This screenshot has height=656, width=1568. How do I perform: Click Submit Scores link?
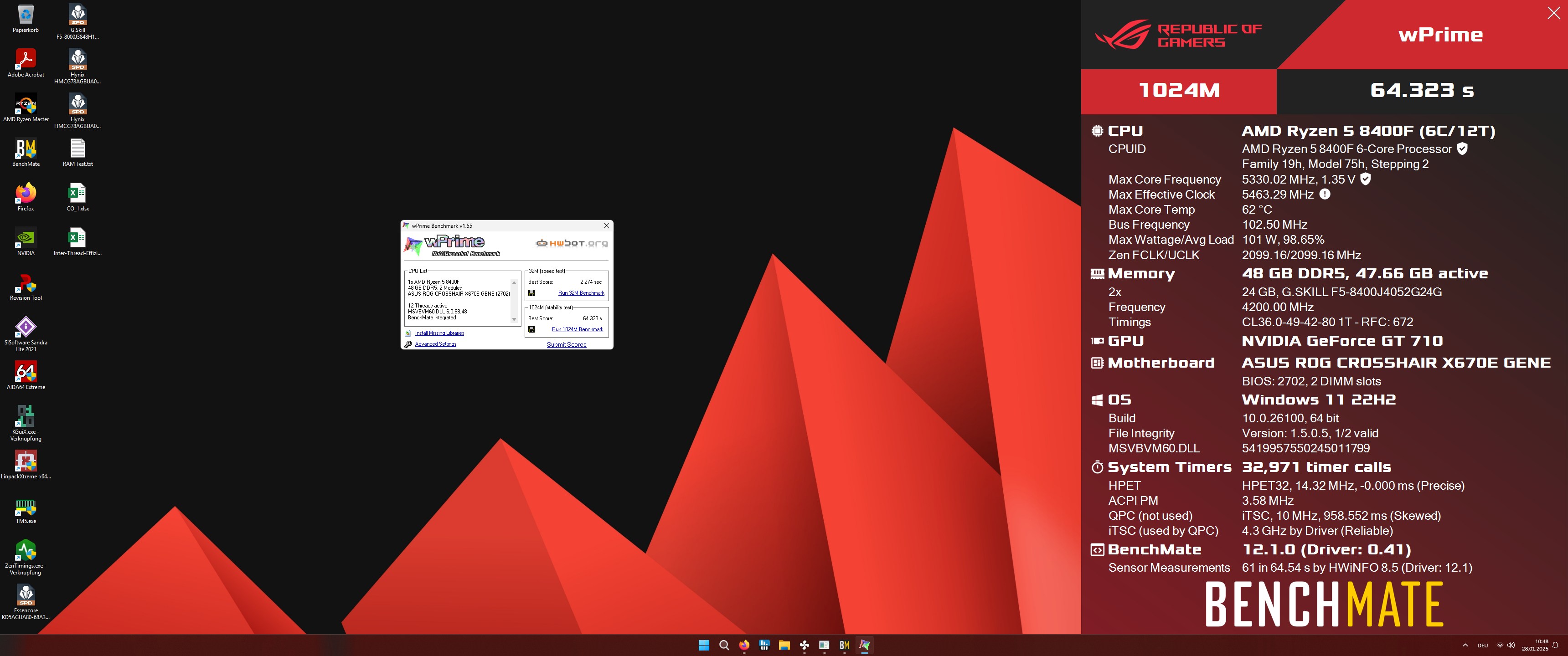(x=566, y=344)
